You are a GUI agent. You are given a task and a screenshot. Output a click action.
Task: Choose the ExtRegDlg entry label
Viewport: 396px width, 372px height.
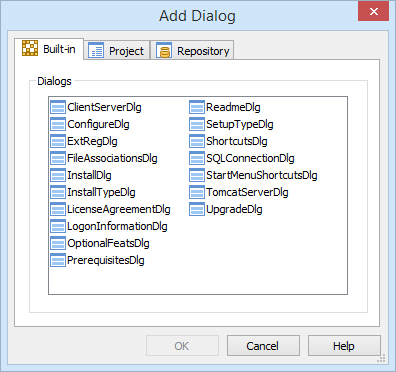92,141
